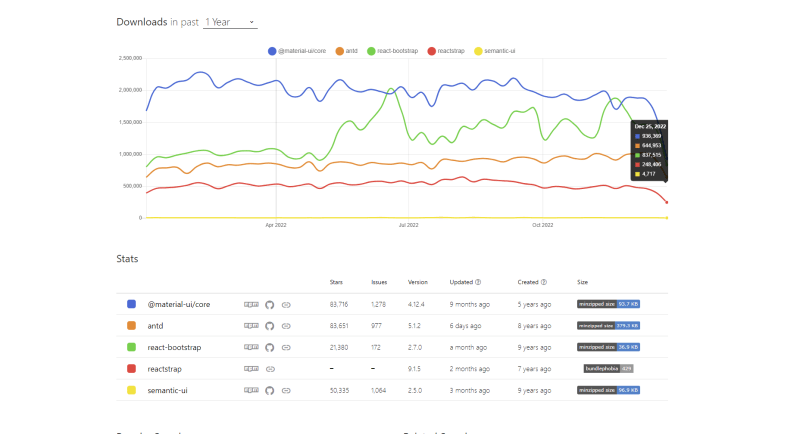The image size is (800, 434).
Task: Click the npm icon in the antd row
Action: [251, 326]
